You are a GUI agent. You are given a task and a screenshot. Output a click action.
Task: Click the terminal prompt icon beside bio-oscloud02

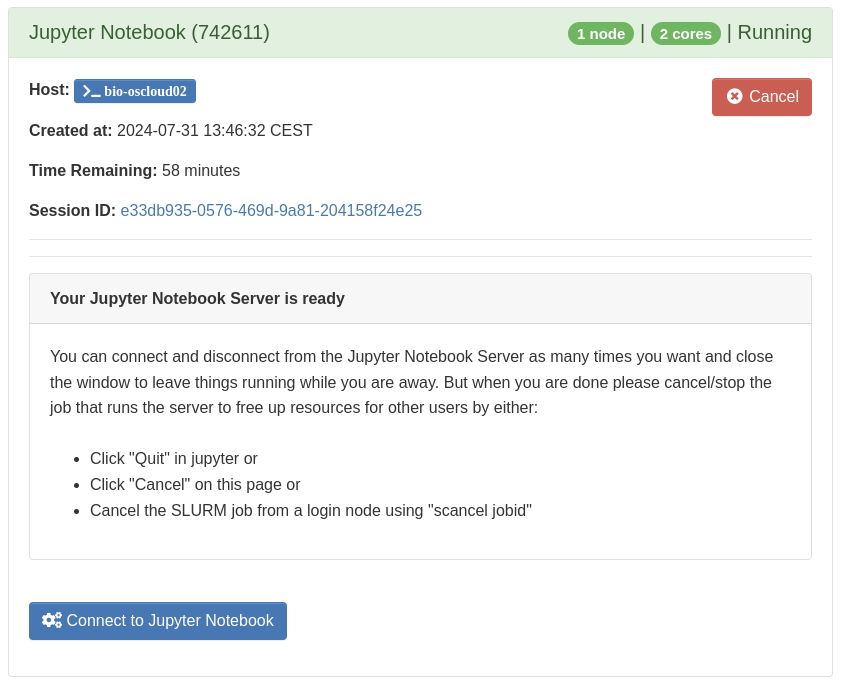coord(91,91)
